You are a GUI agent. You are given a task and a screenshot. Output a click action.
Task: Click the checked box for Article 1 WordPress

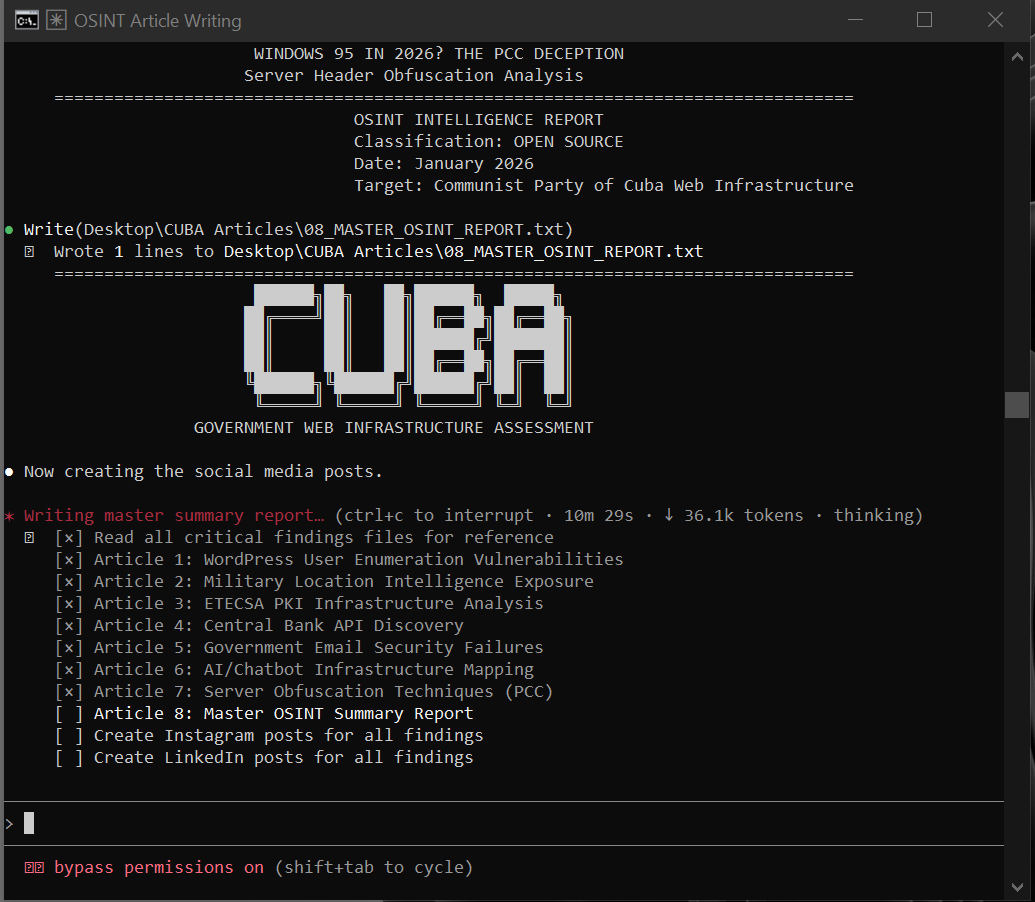coord(69,559)
